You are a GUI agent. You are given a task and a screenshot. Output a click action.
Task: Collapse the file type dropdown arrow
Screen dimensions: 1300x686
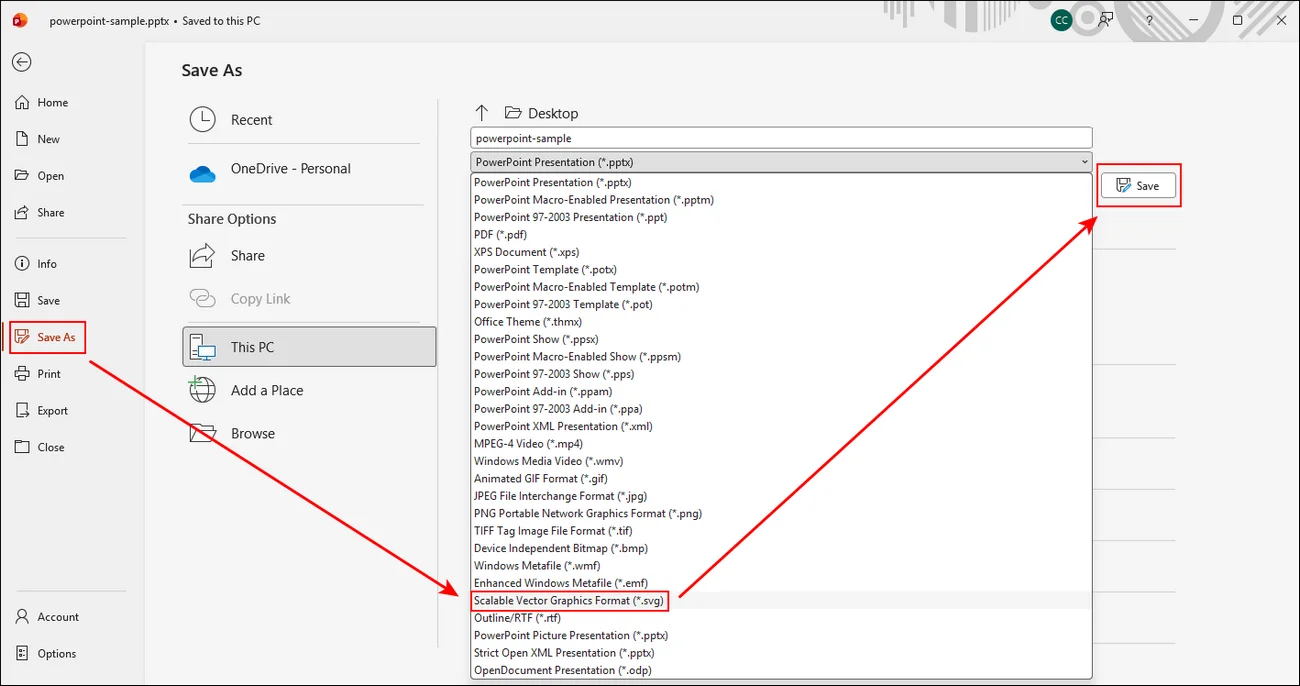tap(1084, 162)
